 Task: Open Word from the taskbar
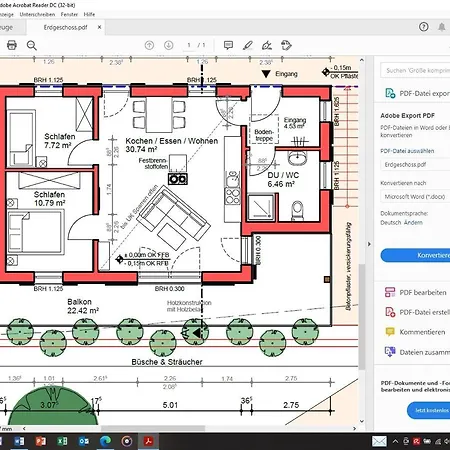19,441
